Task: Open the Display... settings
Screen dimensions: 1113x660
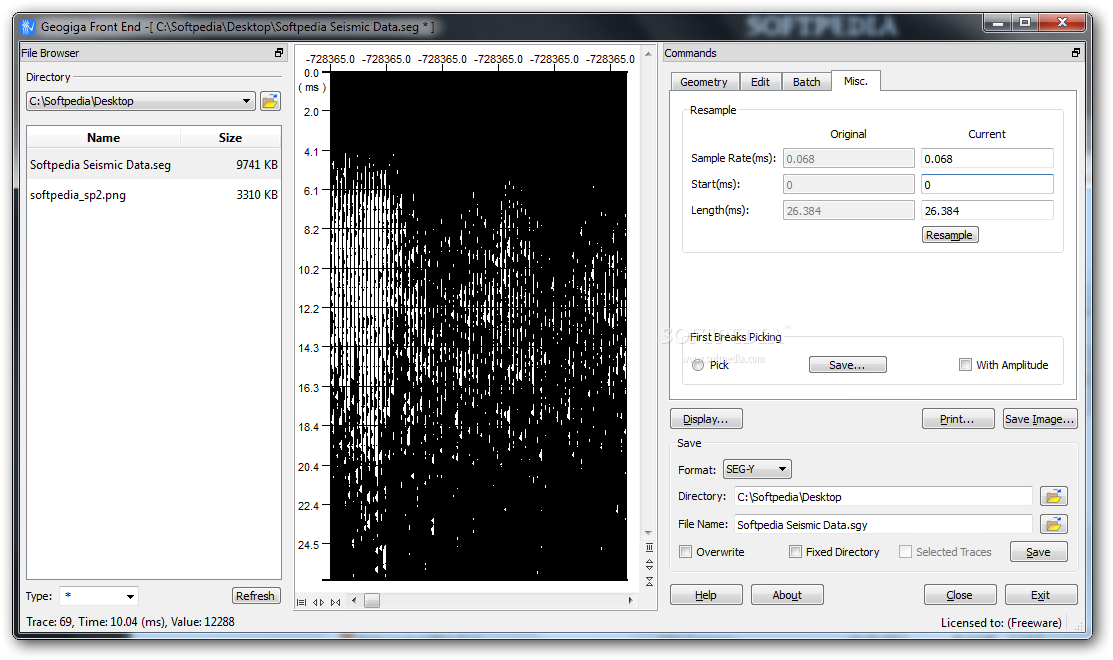Action: (x=706, y=419)
